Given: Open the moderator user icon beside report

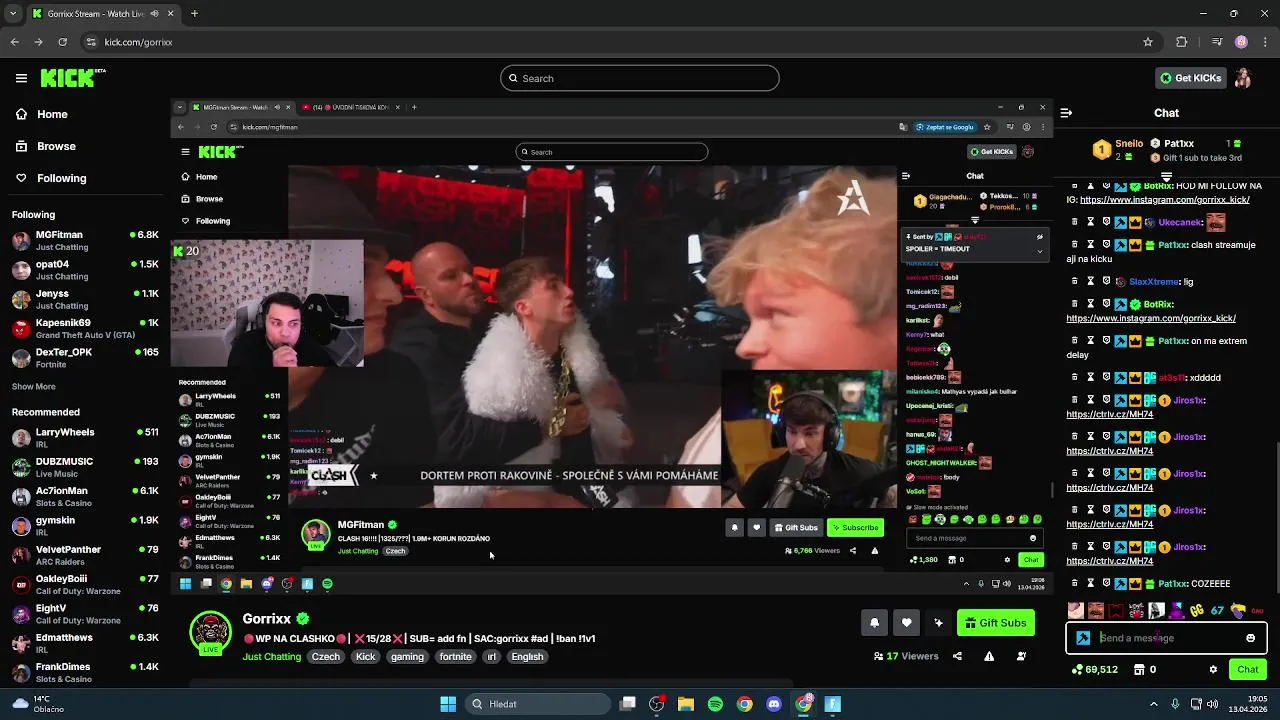Looking at the screenshot, I should point(1021,656).
